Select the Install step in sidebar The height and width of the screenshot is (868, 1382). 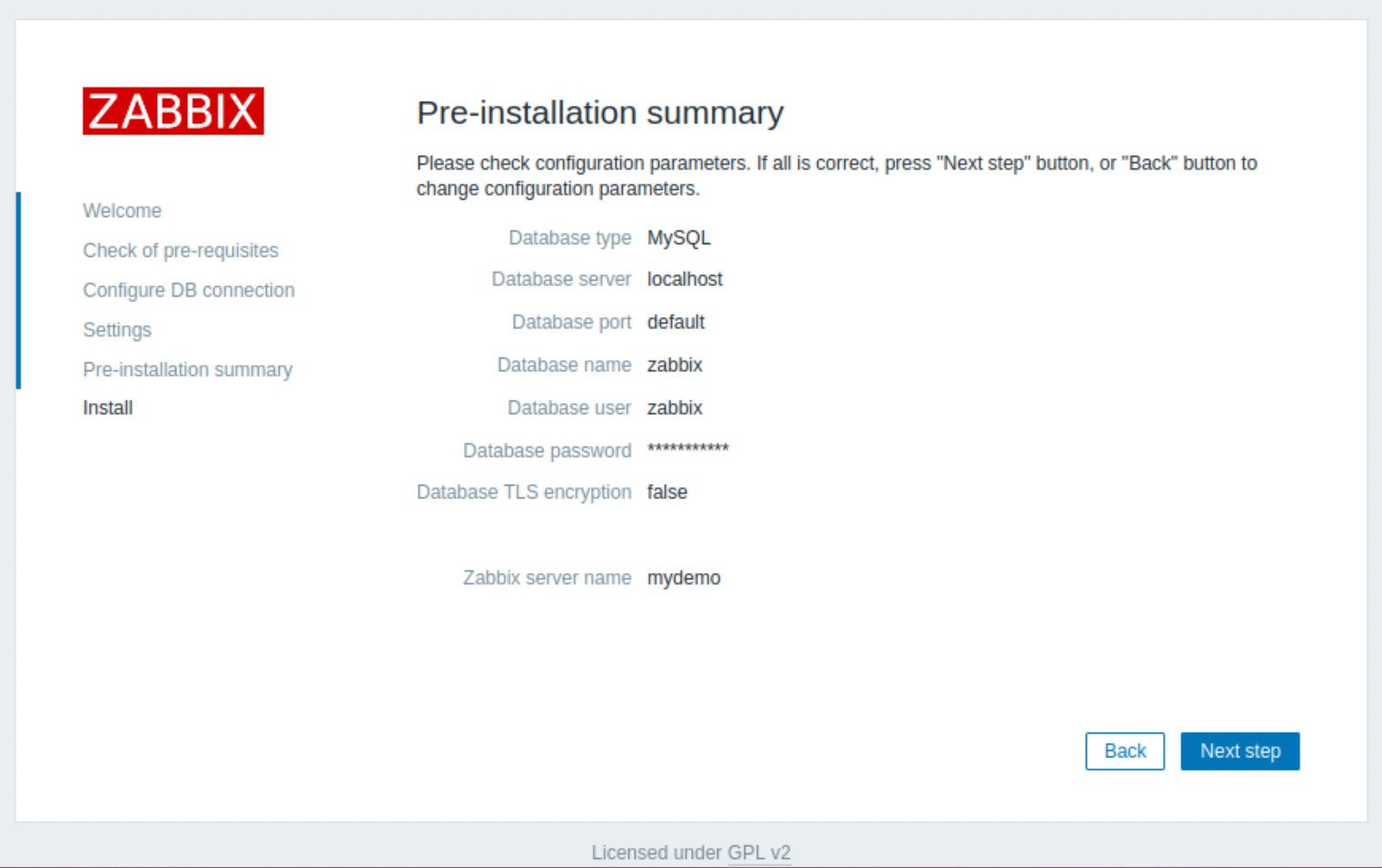tap(108, 408)
